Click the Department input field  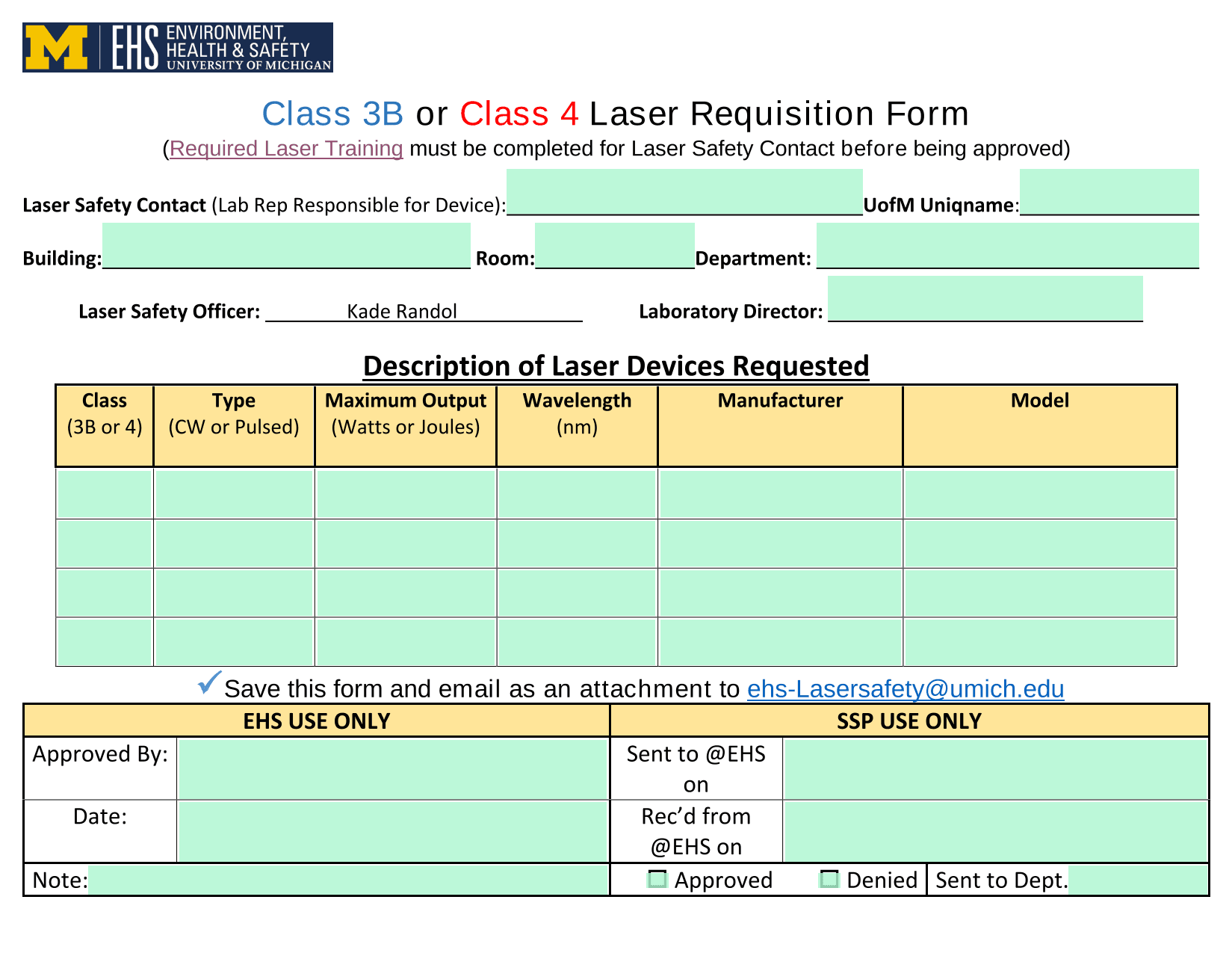[1008, 245]
